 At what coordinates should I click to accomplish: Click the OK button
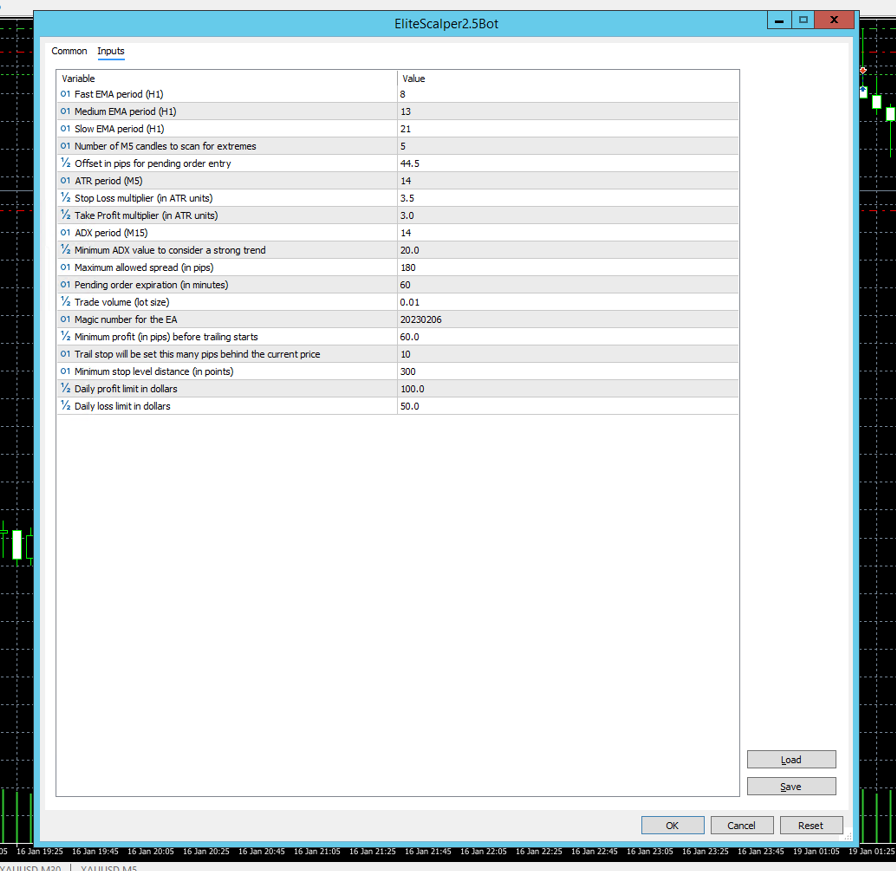click(672, 825)
